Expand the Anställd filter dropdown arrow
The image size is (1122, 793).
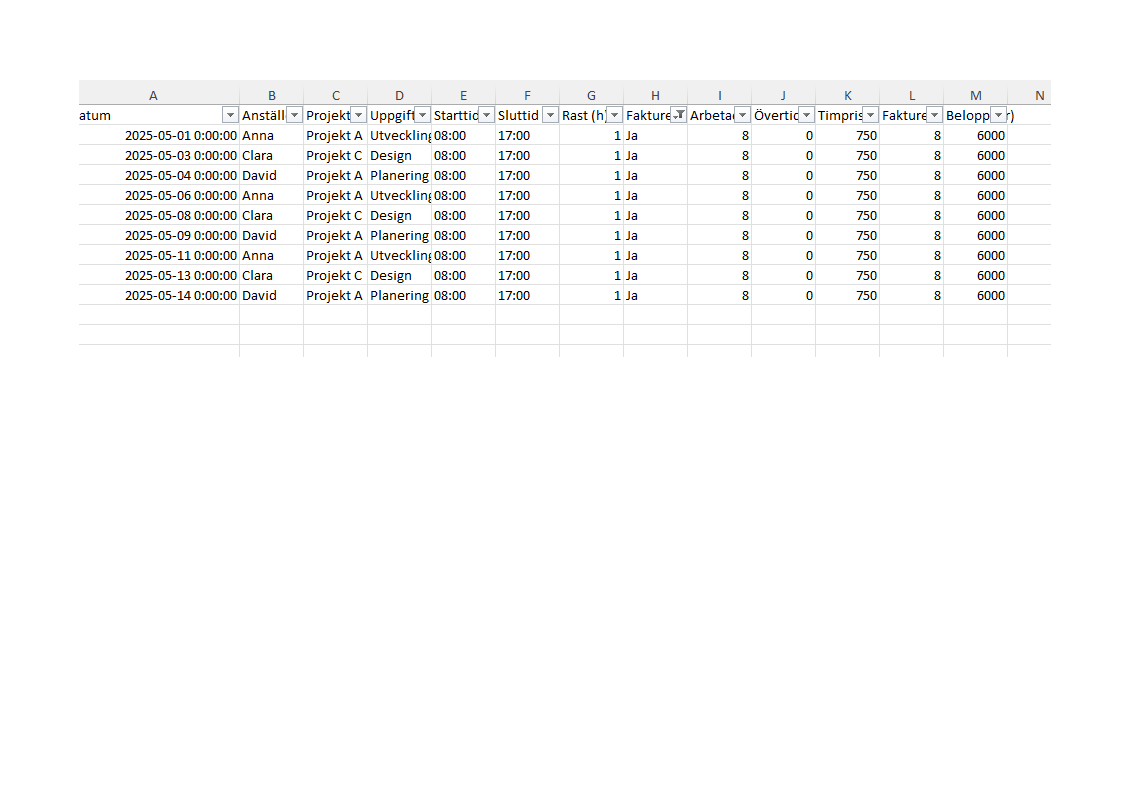pyautogui.click(x=294, y=115)
